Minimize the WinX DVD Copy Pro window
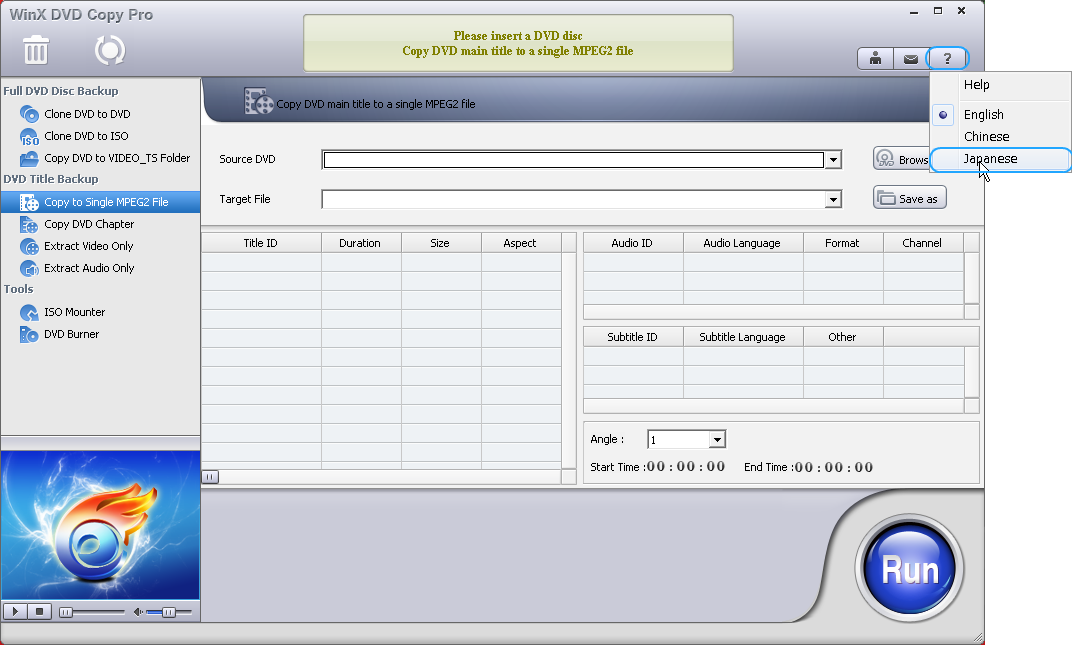1072x645 pixels. pyautogui.click(x=915, y=12)
